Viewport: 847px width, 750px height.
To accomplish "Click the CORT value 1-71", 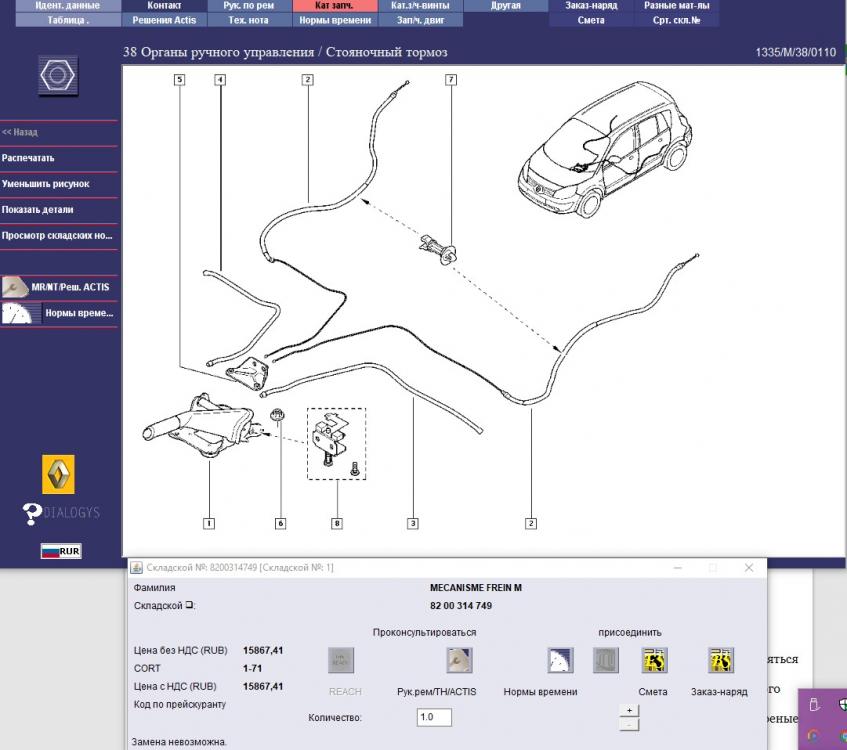I will click(x=252, y=668).
